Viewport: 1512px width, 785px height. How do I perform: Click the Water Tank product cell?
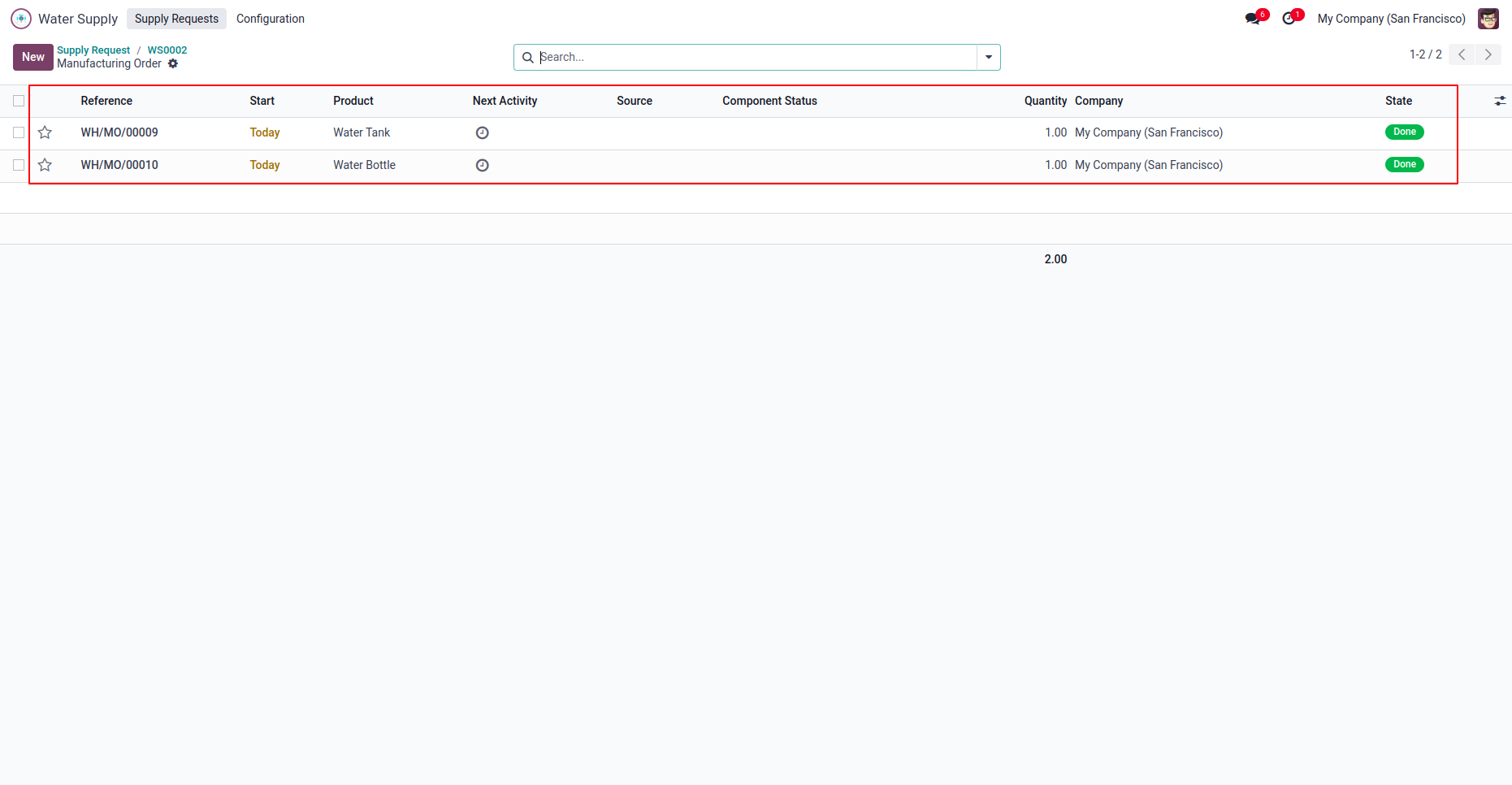[362, 132]
